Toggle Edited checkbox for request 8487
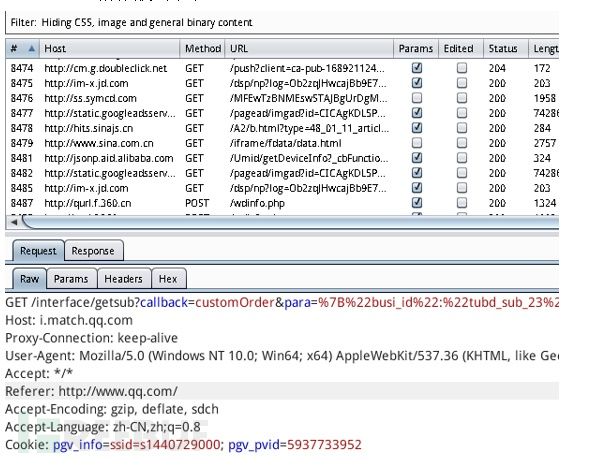The width and height of the screenshot is (590, 460). tap(462, 203)
